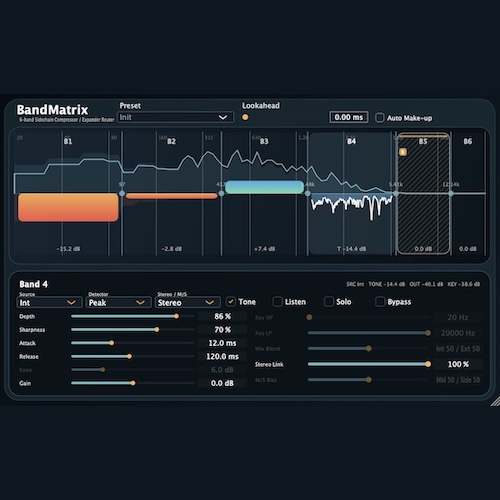Select band B4 label
500x500 pixels.
tap(351, 141)
